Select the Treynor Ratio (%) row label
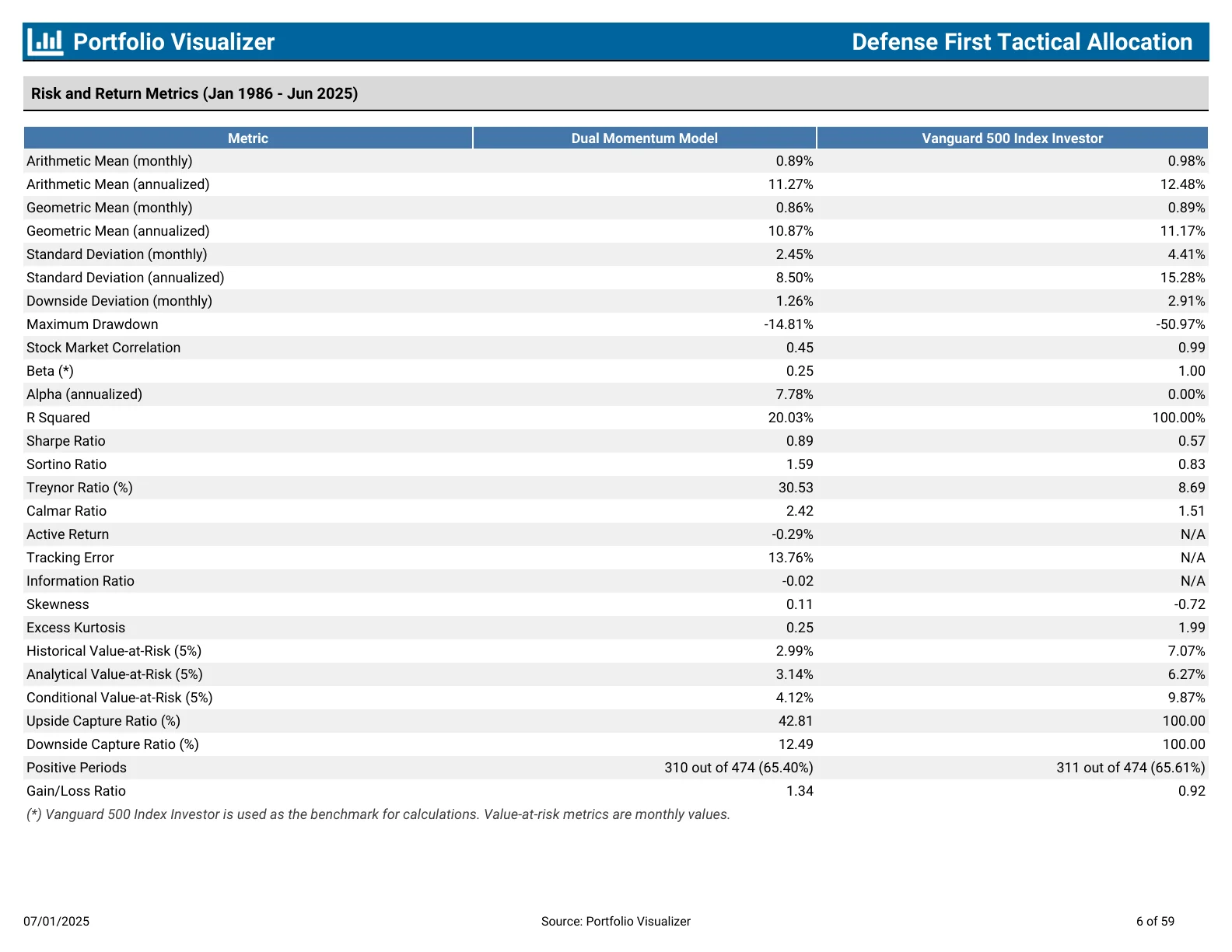1232x952 pixels. (x=80, y=488)
